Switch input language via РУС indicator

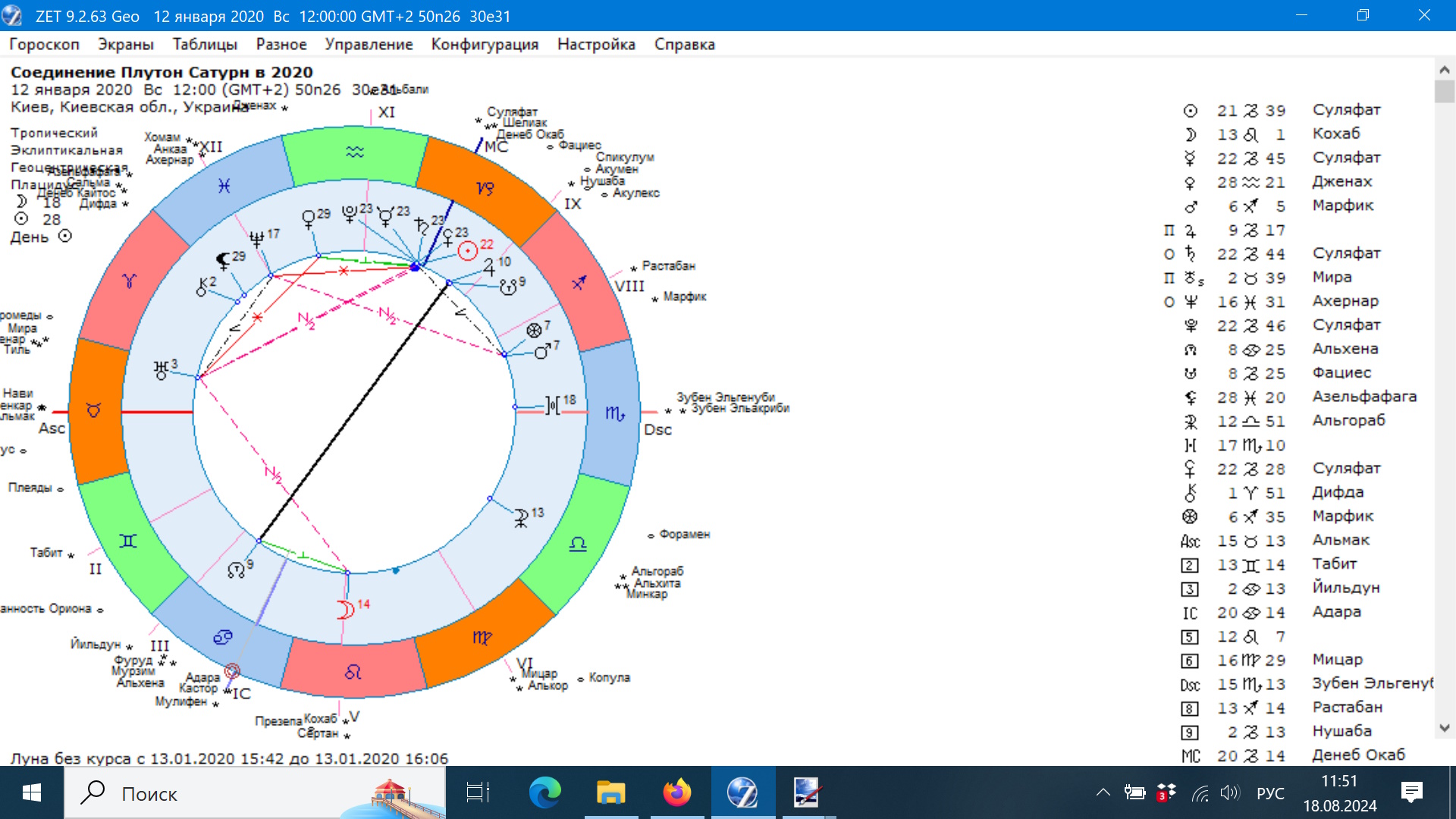[1270, 793]
